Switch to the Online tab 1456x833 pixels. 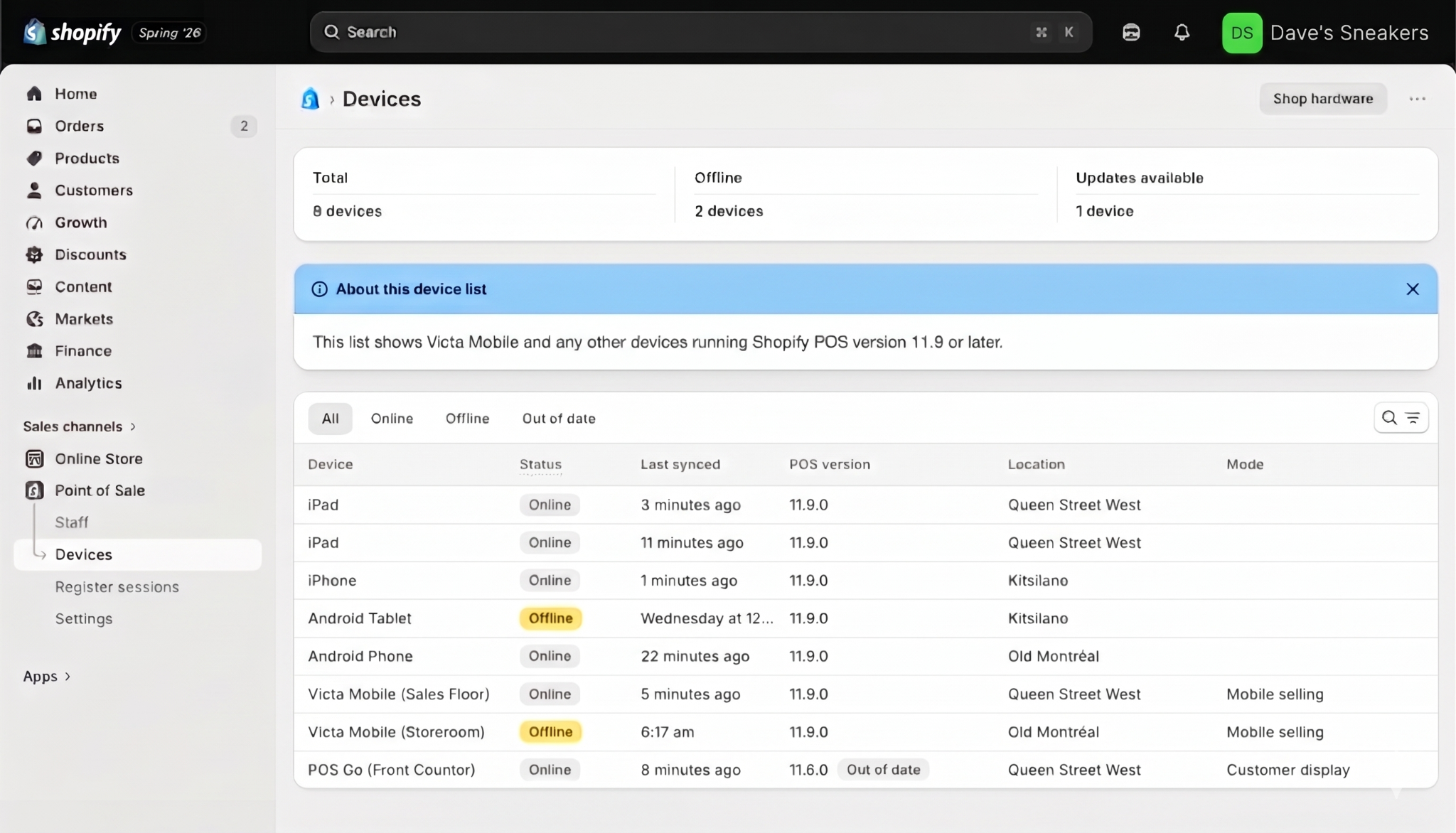tap(392, 419)
